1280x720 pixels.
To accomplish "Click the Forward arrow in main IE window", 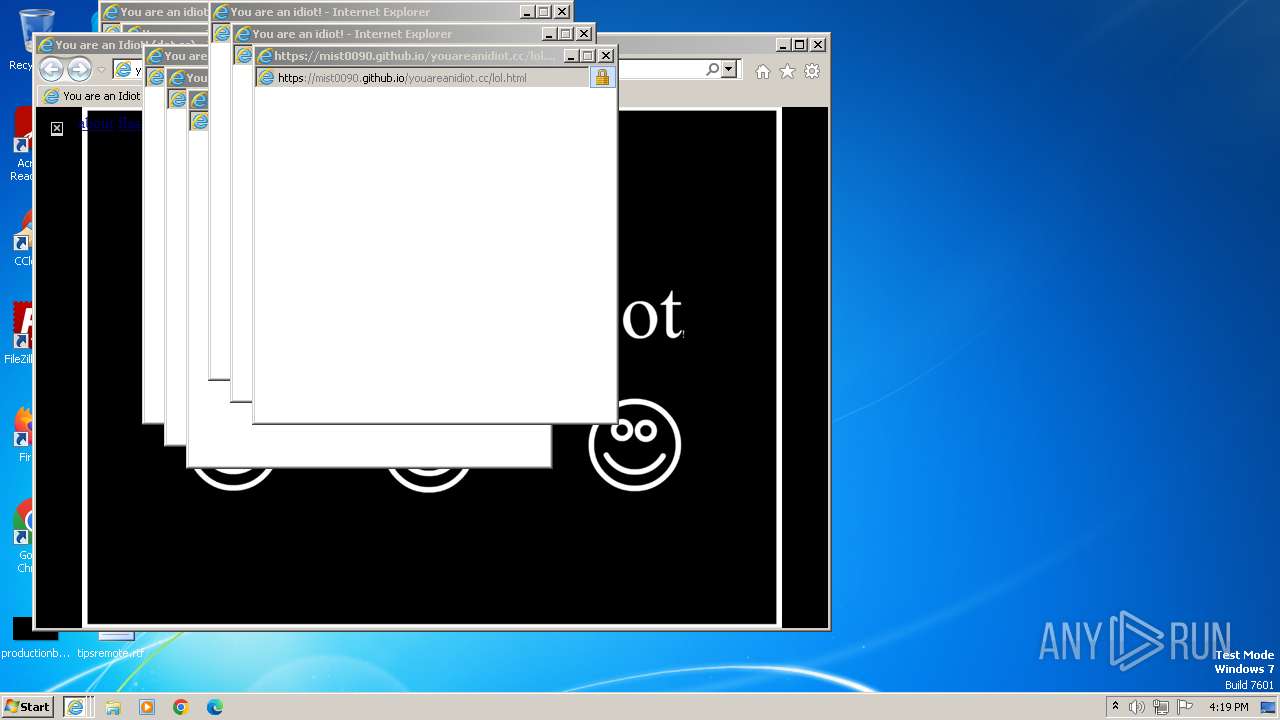I will click(x=79, y=69).
